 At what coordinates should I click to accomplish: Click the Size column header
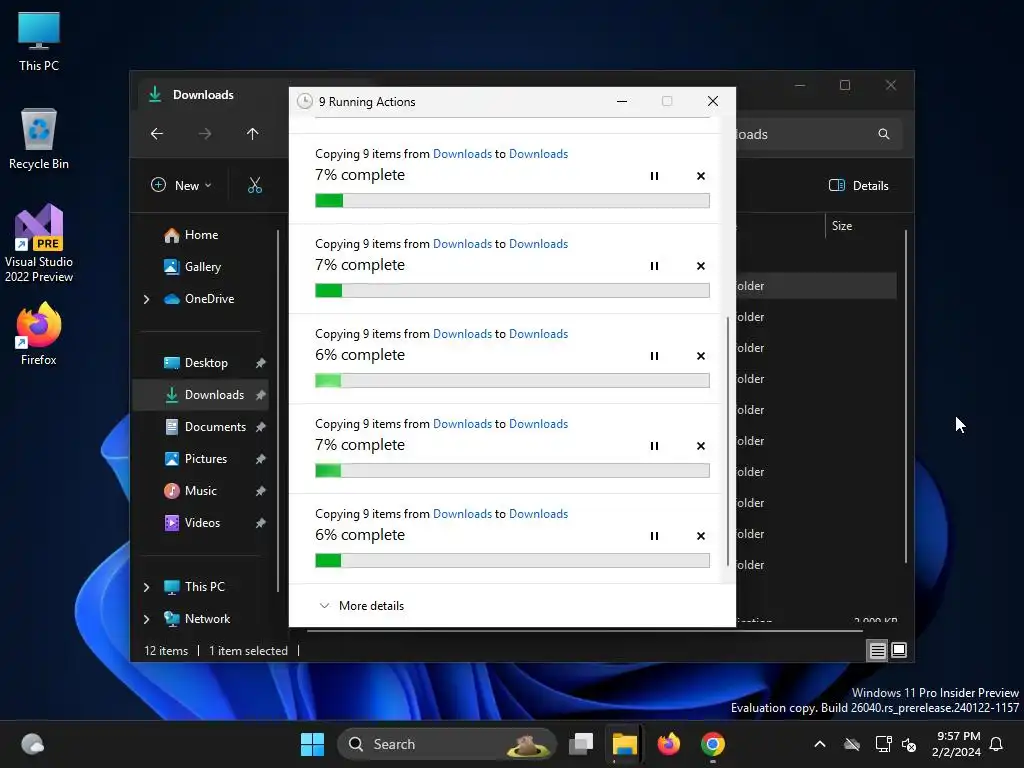point(842,226)
